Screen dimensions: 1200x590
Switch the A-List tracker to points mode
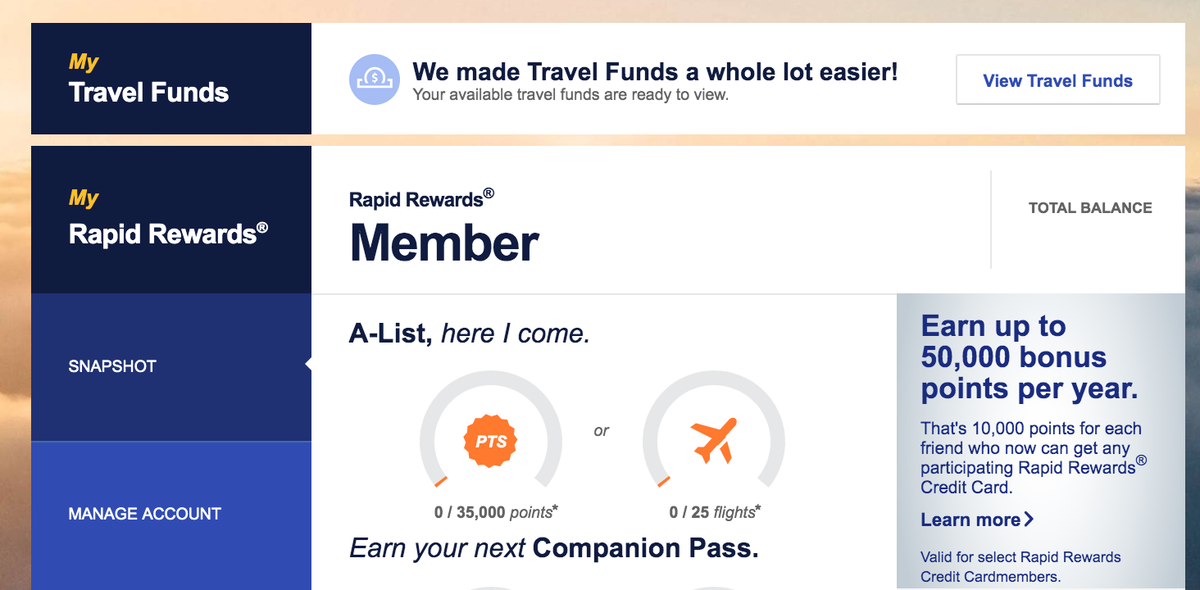pos(491,438)
